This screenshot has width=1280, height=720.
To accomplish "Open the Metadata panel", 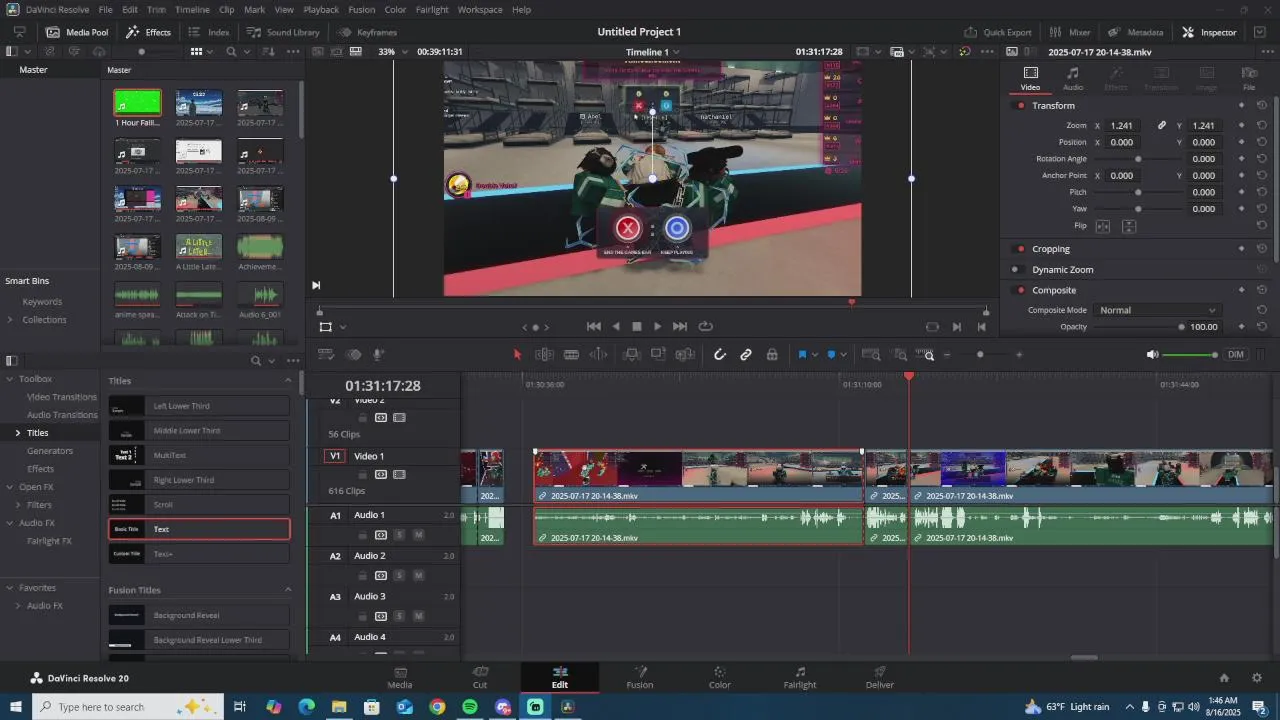I will [1135, 32].
